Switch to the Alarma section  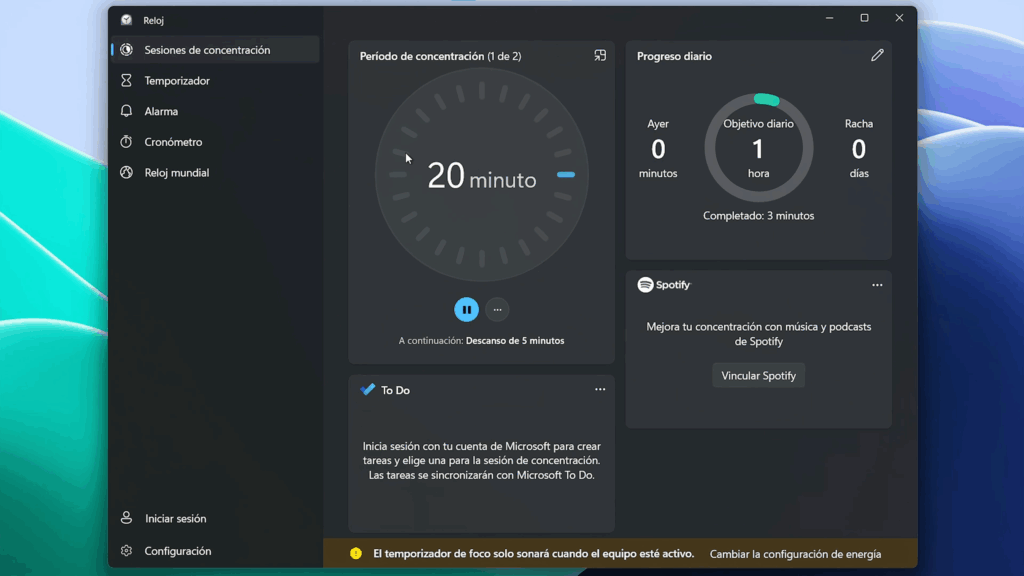161,112
